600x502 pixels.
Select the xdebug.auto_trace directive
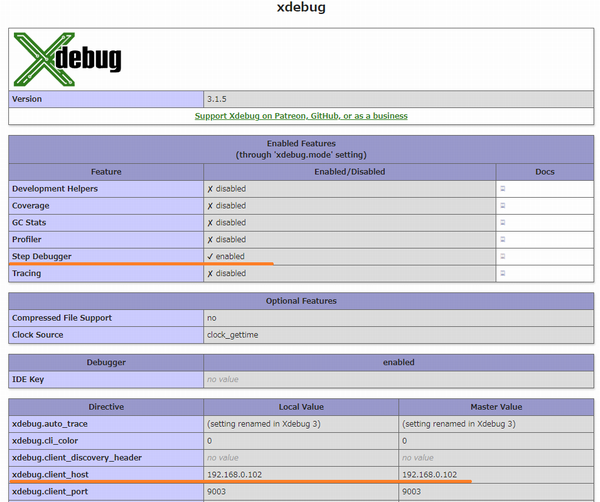(x=50, y=424)
